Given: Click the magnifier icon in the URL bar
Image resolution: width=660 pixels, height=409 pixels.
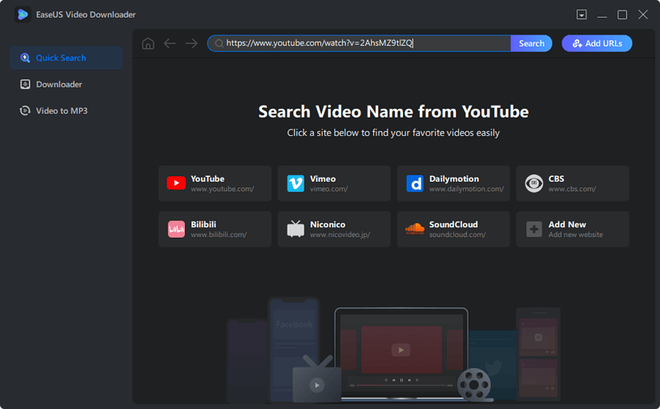Looking at the screenshot, I should click(219, 43).
